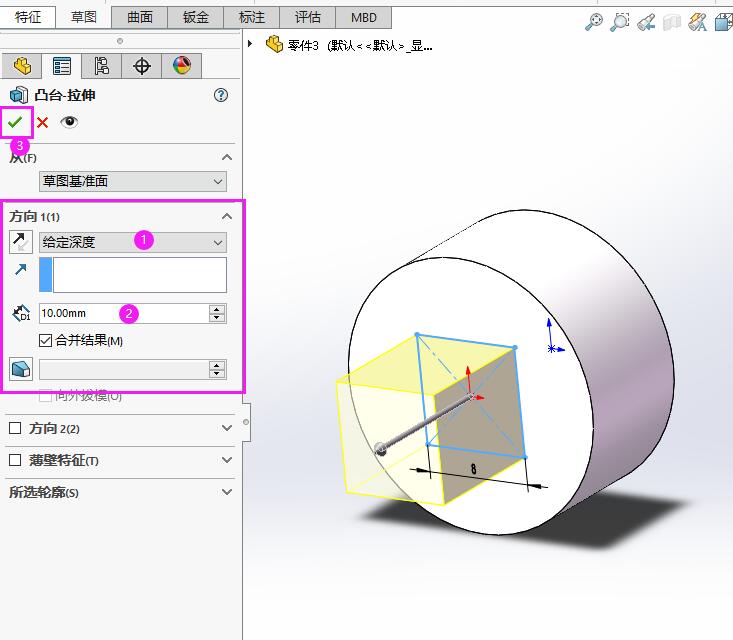Screen dimensions: 733x640
Task: Cancel the boss-extrude with red X
Action: (x=43, y=122)
